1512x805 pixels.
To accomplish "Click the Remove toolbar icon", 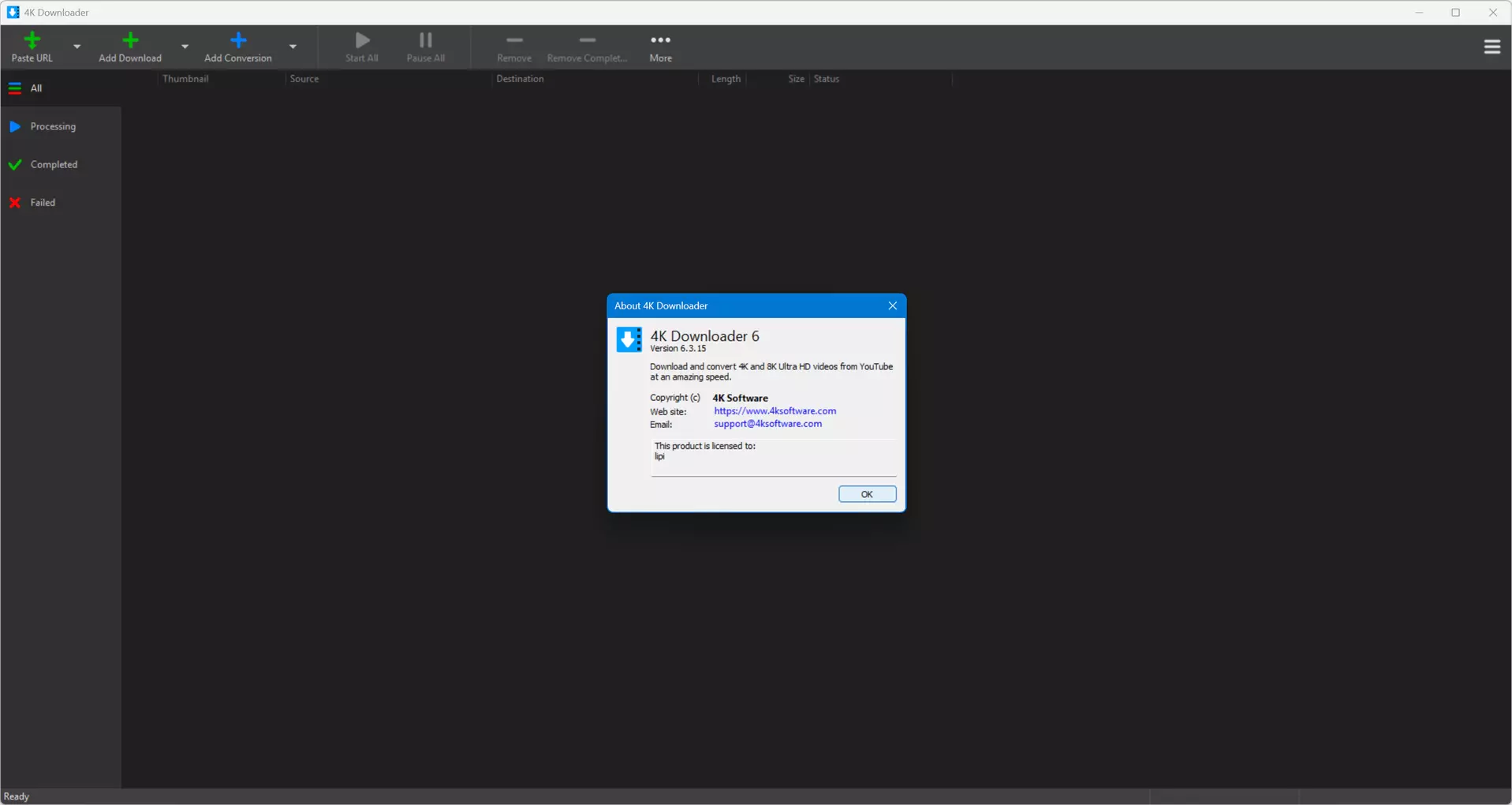I will pos(514,40).
